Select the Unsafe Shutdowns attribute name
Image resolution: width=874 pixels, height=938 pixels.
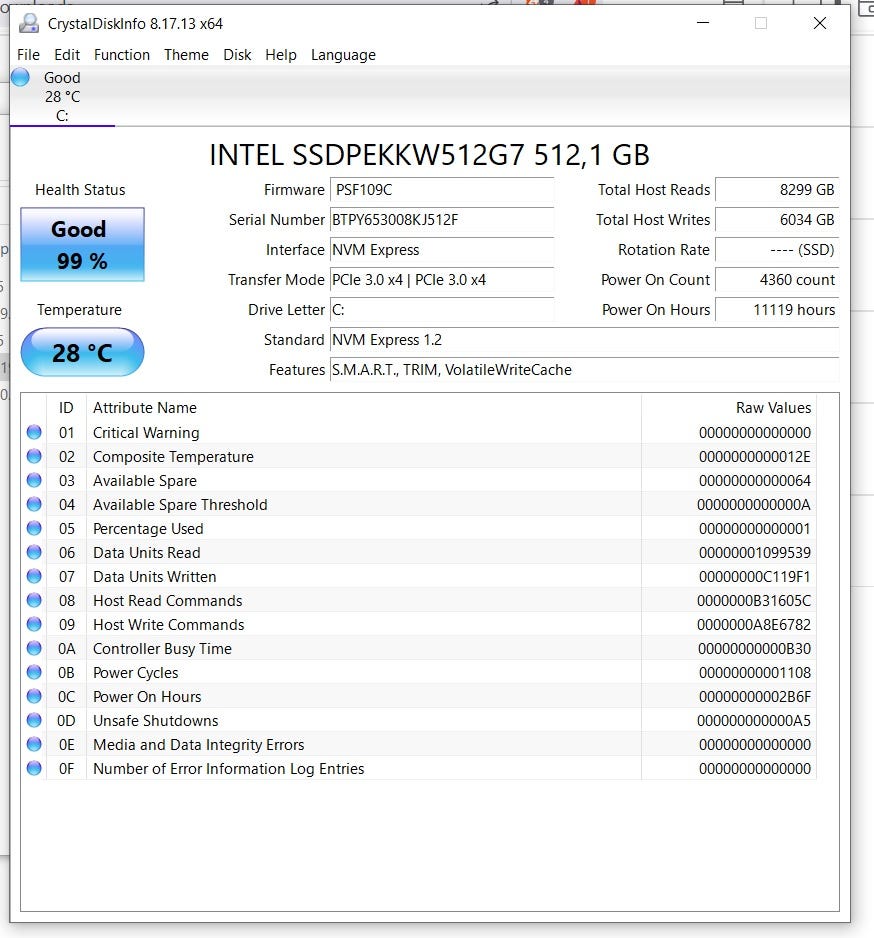click(x=156, y=720)
